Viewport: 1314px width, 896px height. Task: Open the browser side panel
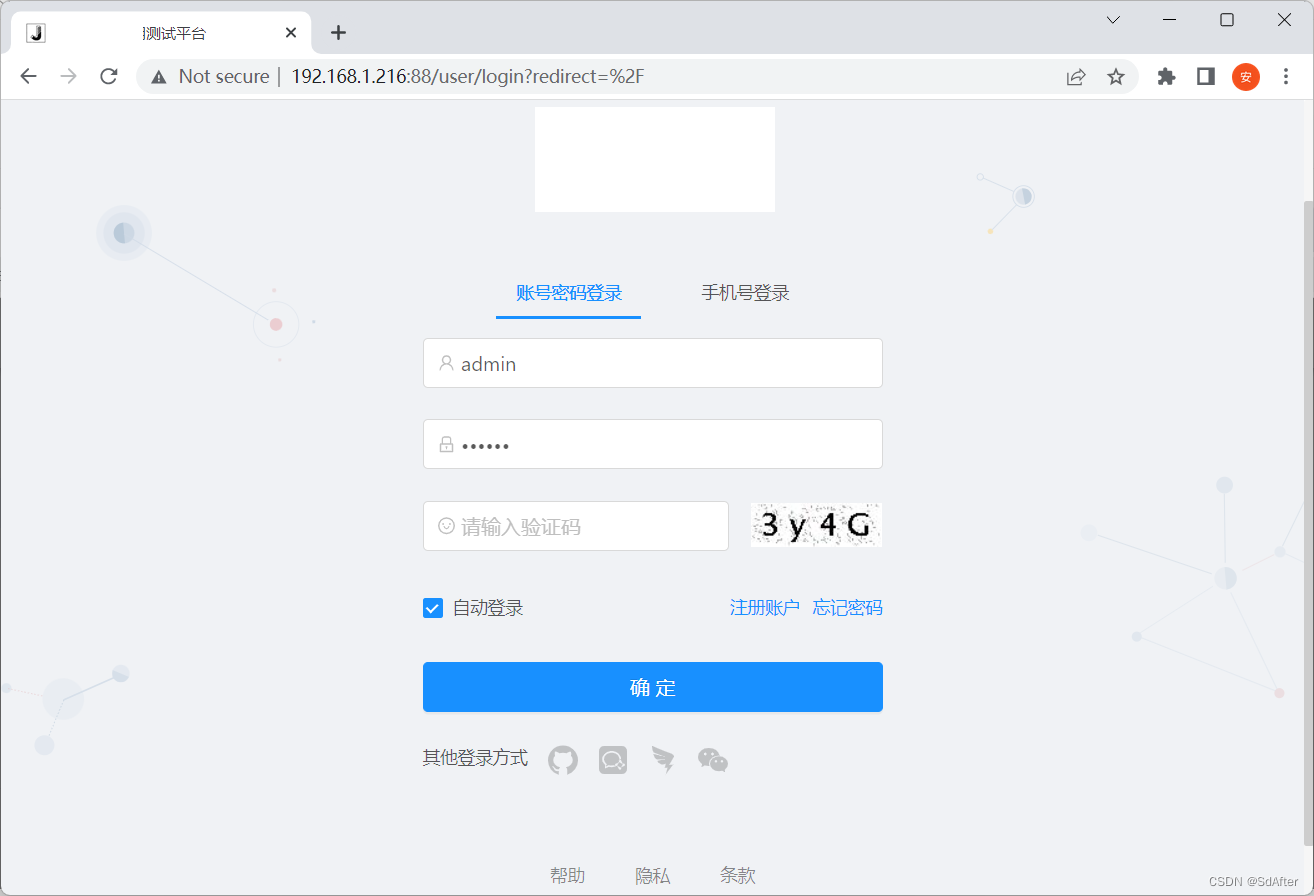click(1206, 76)
